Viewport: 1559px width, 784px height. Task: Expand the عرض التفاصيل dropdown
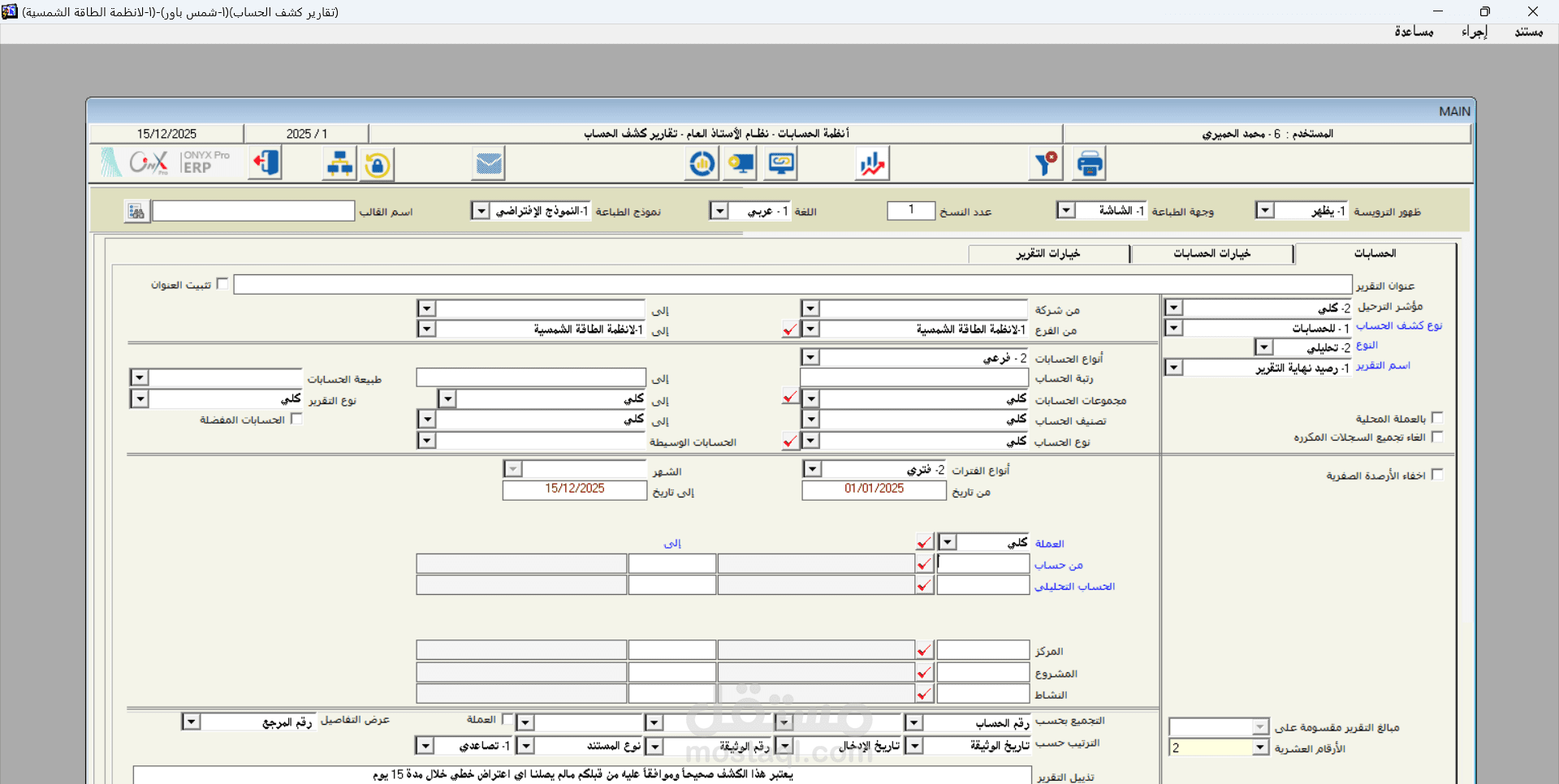point(191,722)
